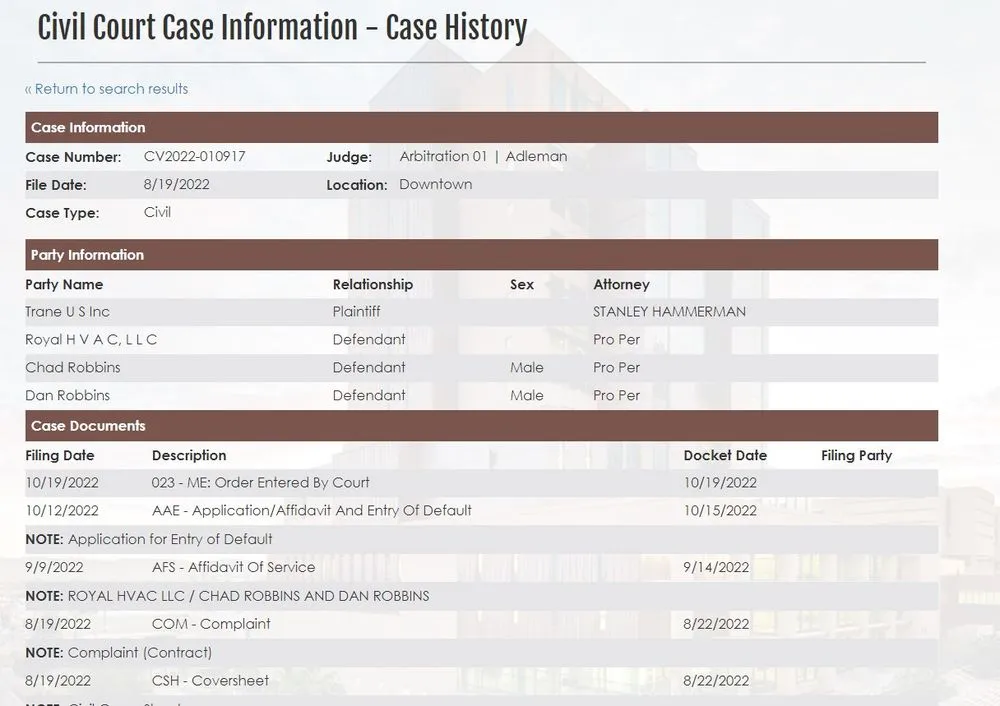
Task: Click the Downtown location value
Action: [x=435, y=185]
